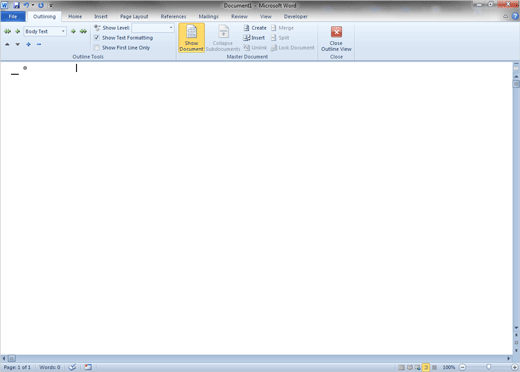Promote to Heading 1 double-arrow icon
This screenshot has width=520, height=372.
click(x=7, y=31)
